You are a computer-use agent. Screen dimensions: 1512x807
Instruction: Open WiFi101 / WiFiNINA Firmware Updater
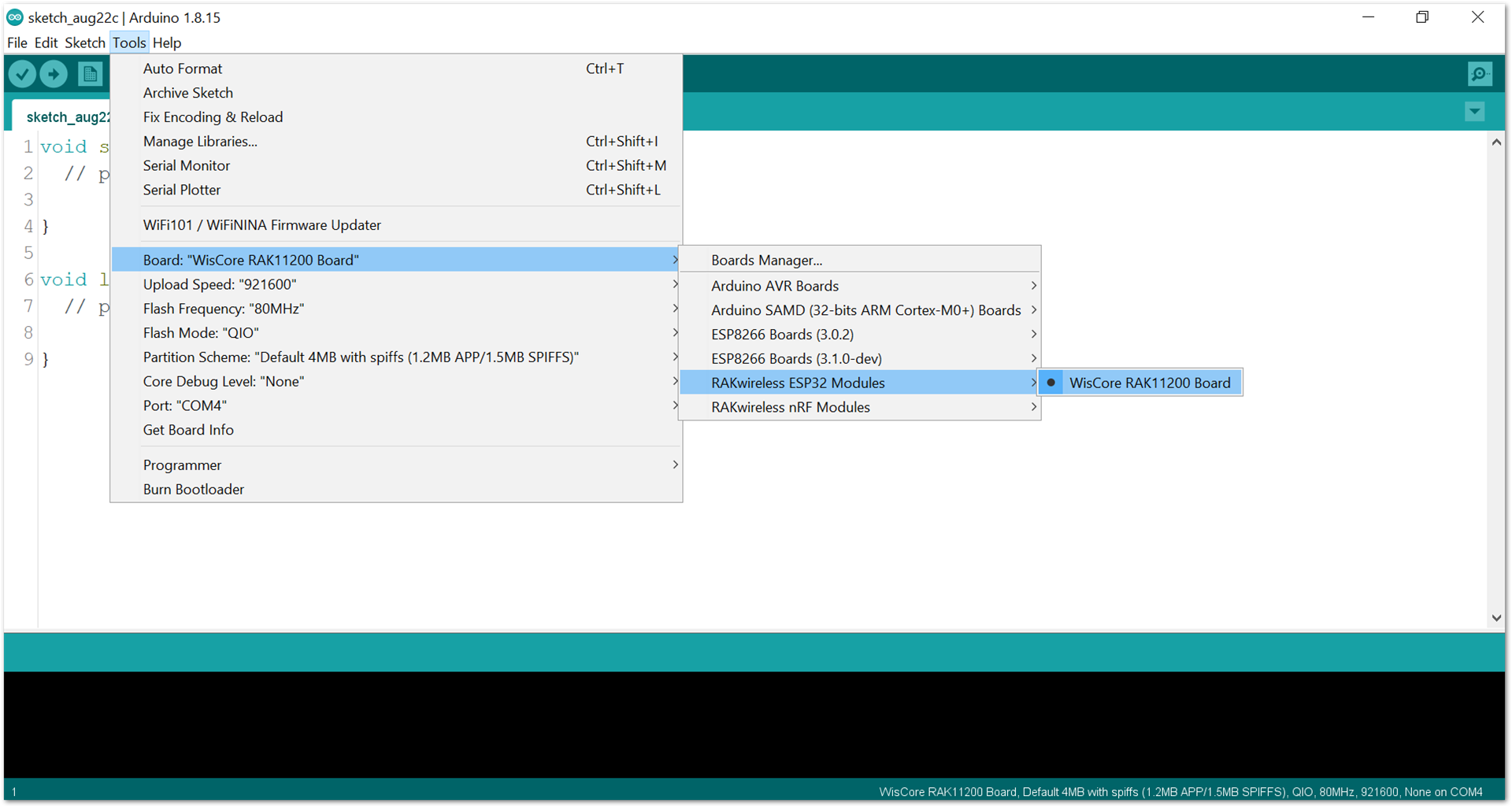396,225
